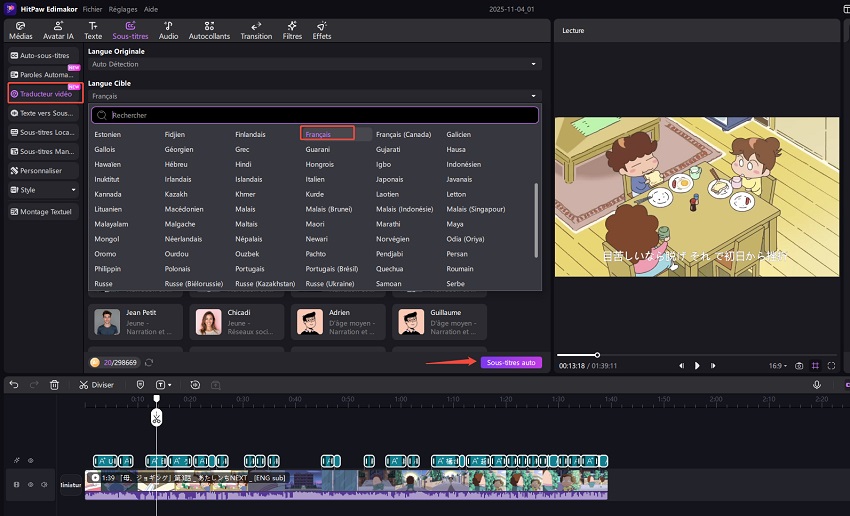Toggle subtitle track visibility eye icon
Image resolution: width=850 pixels, height=516 pixels.
click(30, 461)
